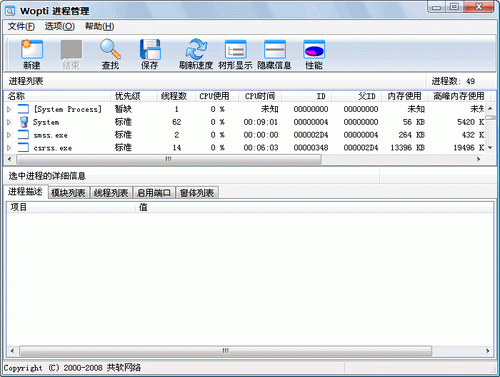Click process list scroll-right arrow
Screen dimensions: 500x377
point(479,159)
